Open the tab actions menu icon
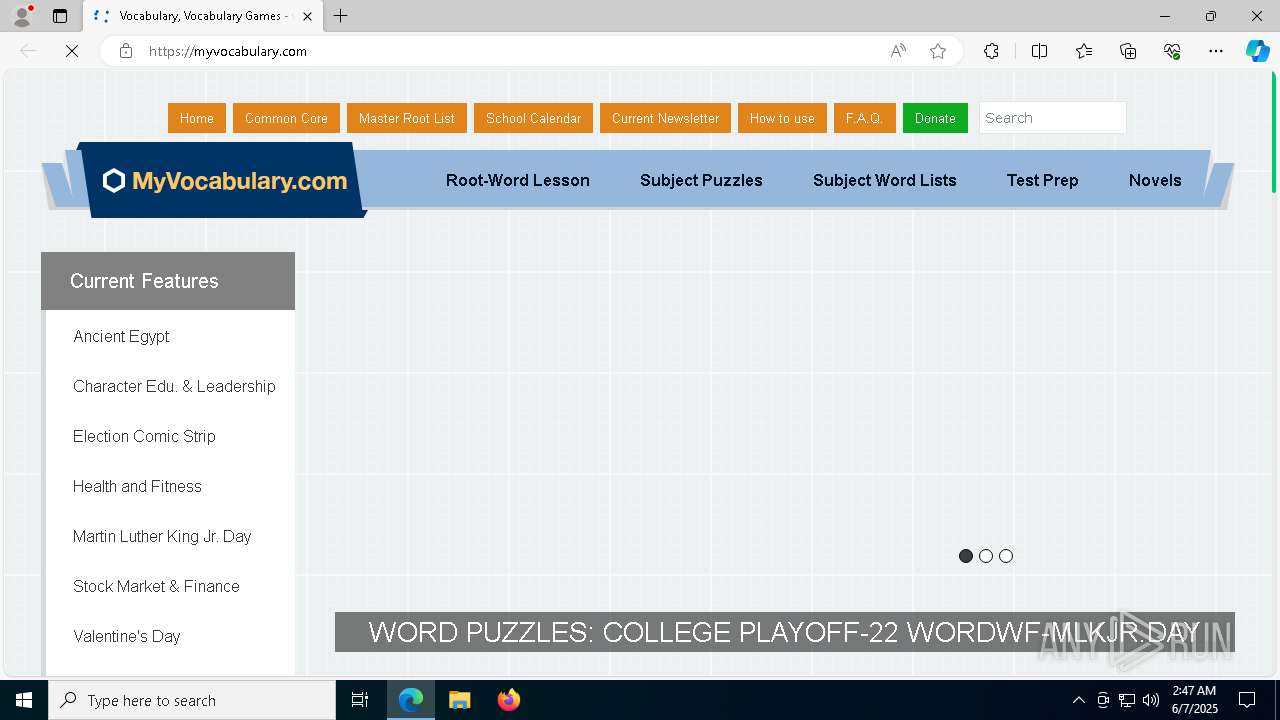This screenshot has width=1280, height=720. (60, 16)
